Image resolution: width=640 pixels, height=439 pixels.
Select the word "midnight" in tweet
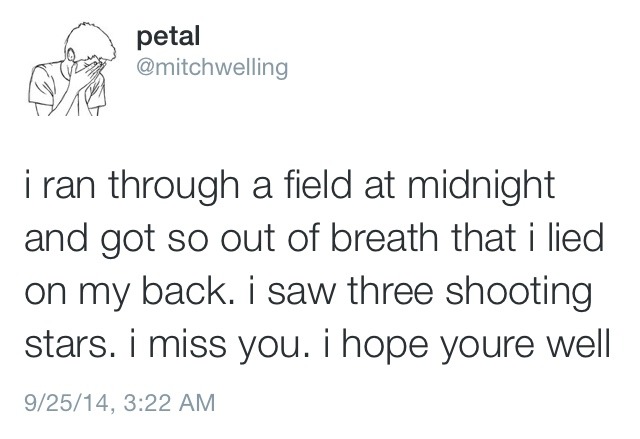point(481,187)
